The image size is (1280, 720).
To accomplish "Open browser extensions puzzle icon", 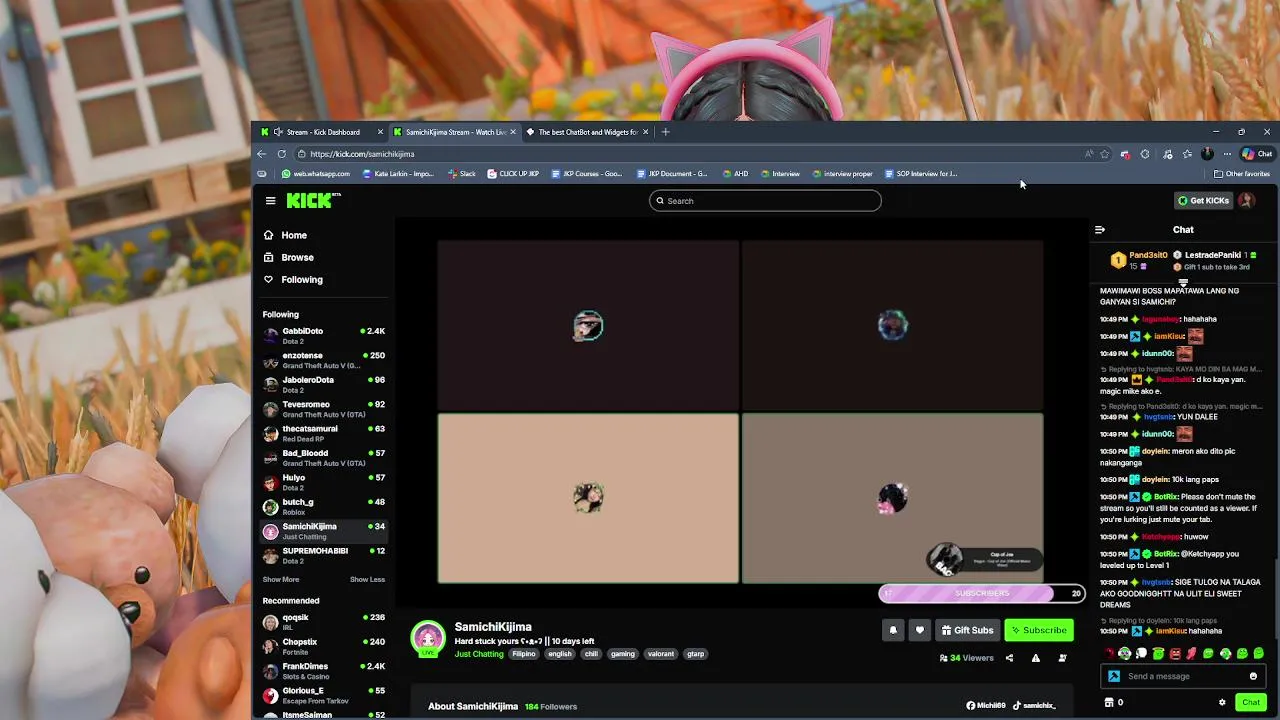I will 1145,154.
